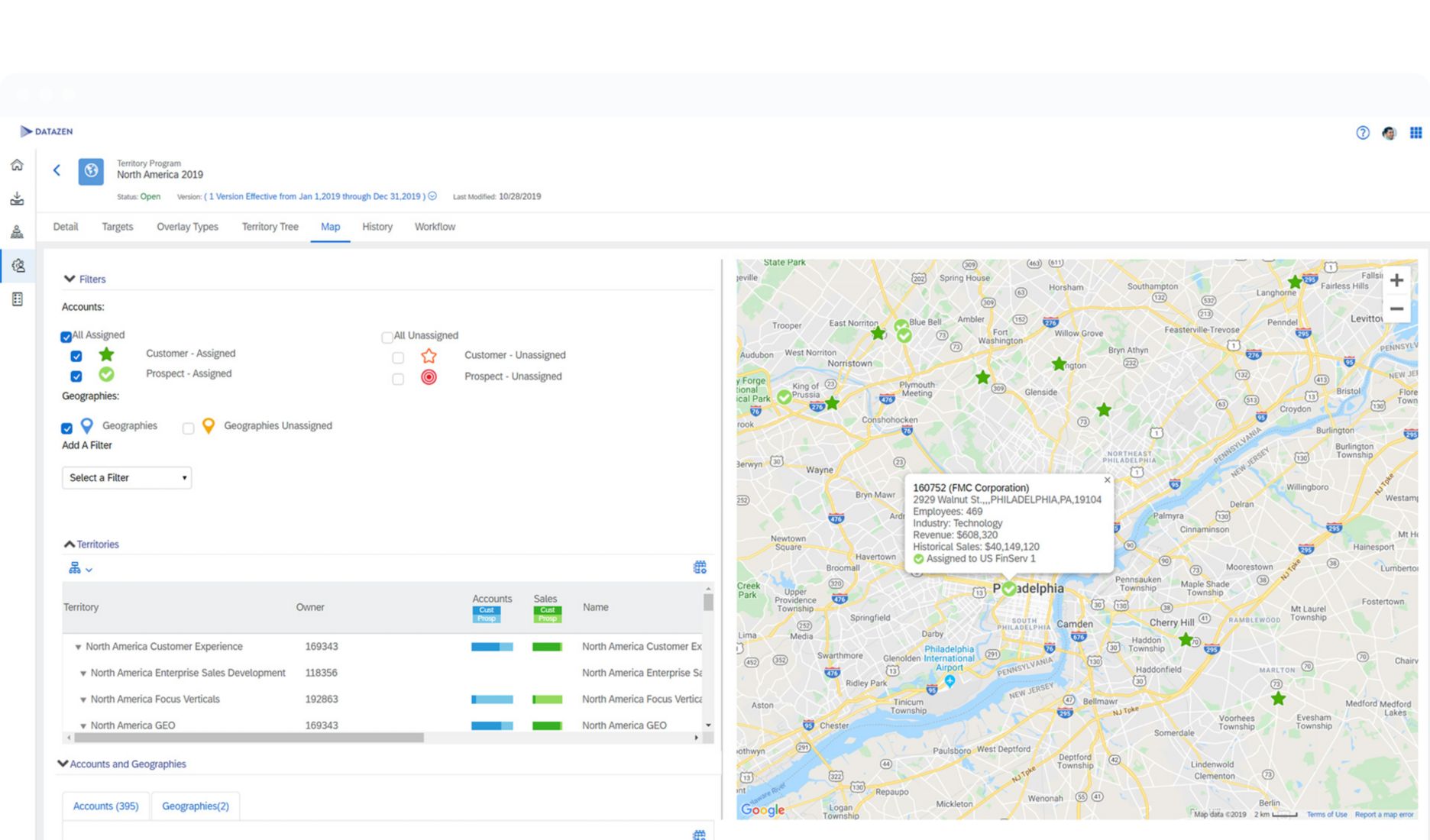This screenshot has width=1430, height=840.
Task: Select the hierarchy view icon under Territories
Action: [75, 568]
